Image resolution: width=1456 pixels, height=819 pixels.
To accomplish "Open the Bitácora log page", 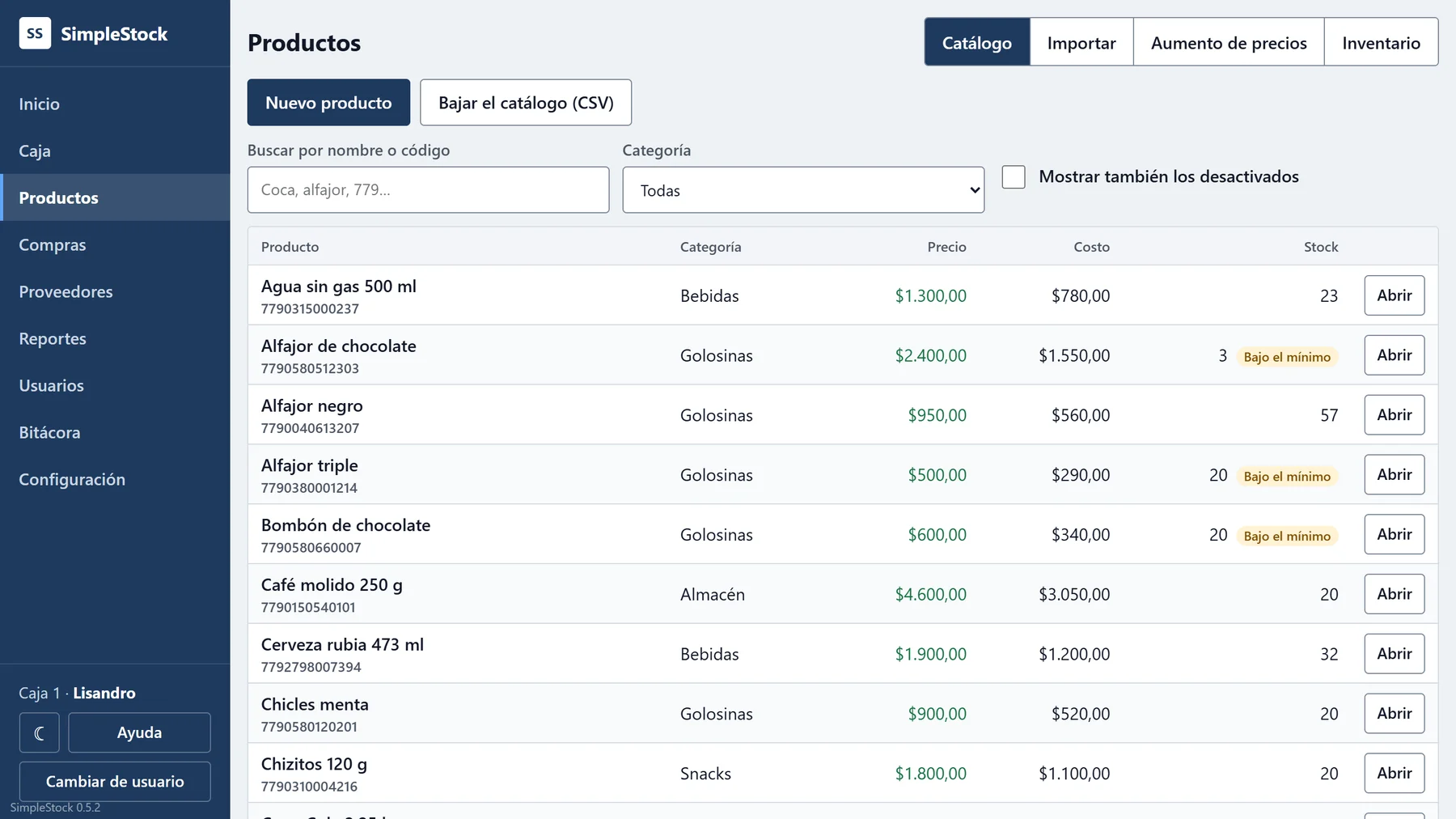I will [x=115, y=432].
